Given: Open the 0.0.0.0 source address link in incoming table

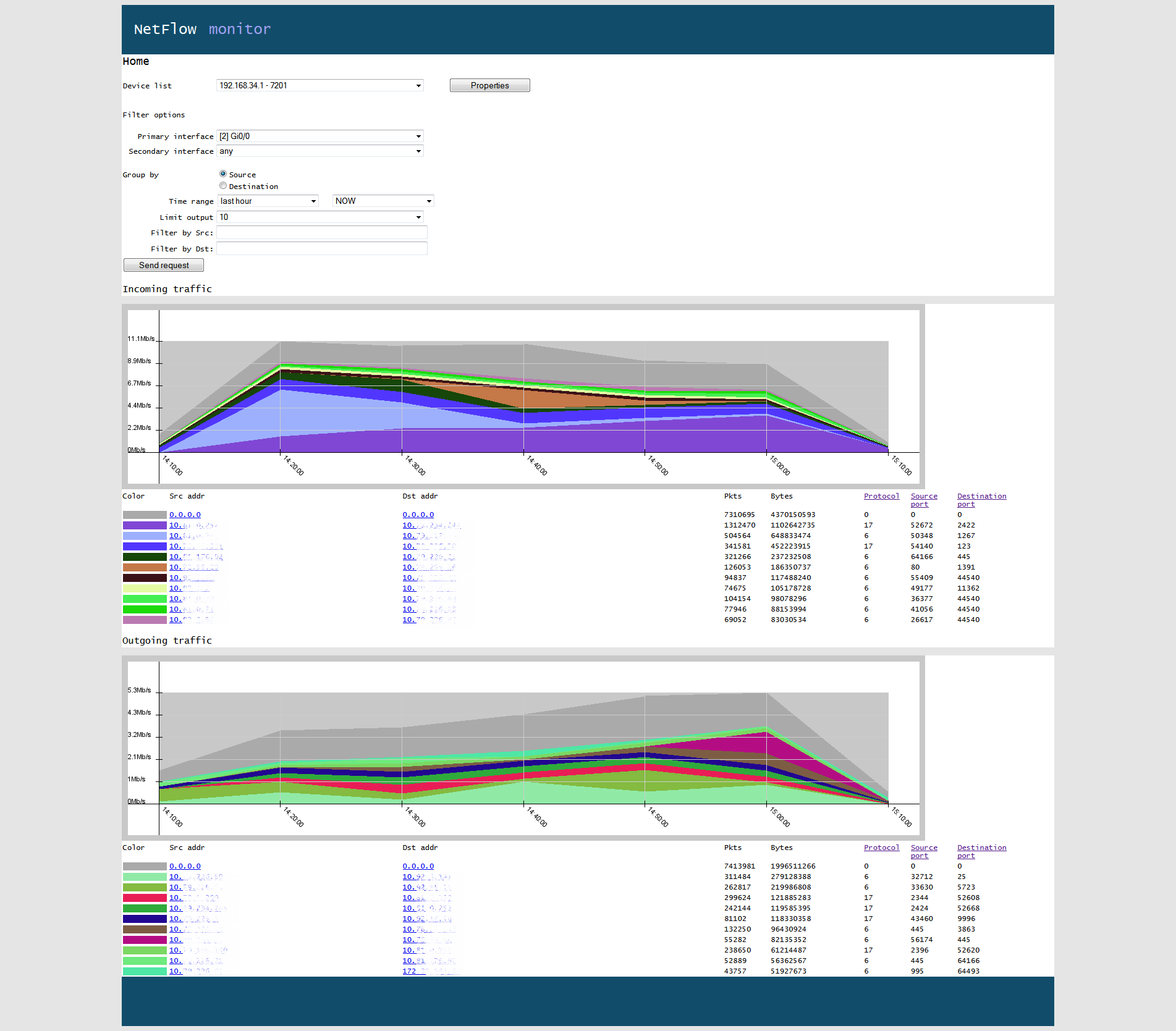Looking at the screenshot, I should [x=184, y=514].
